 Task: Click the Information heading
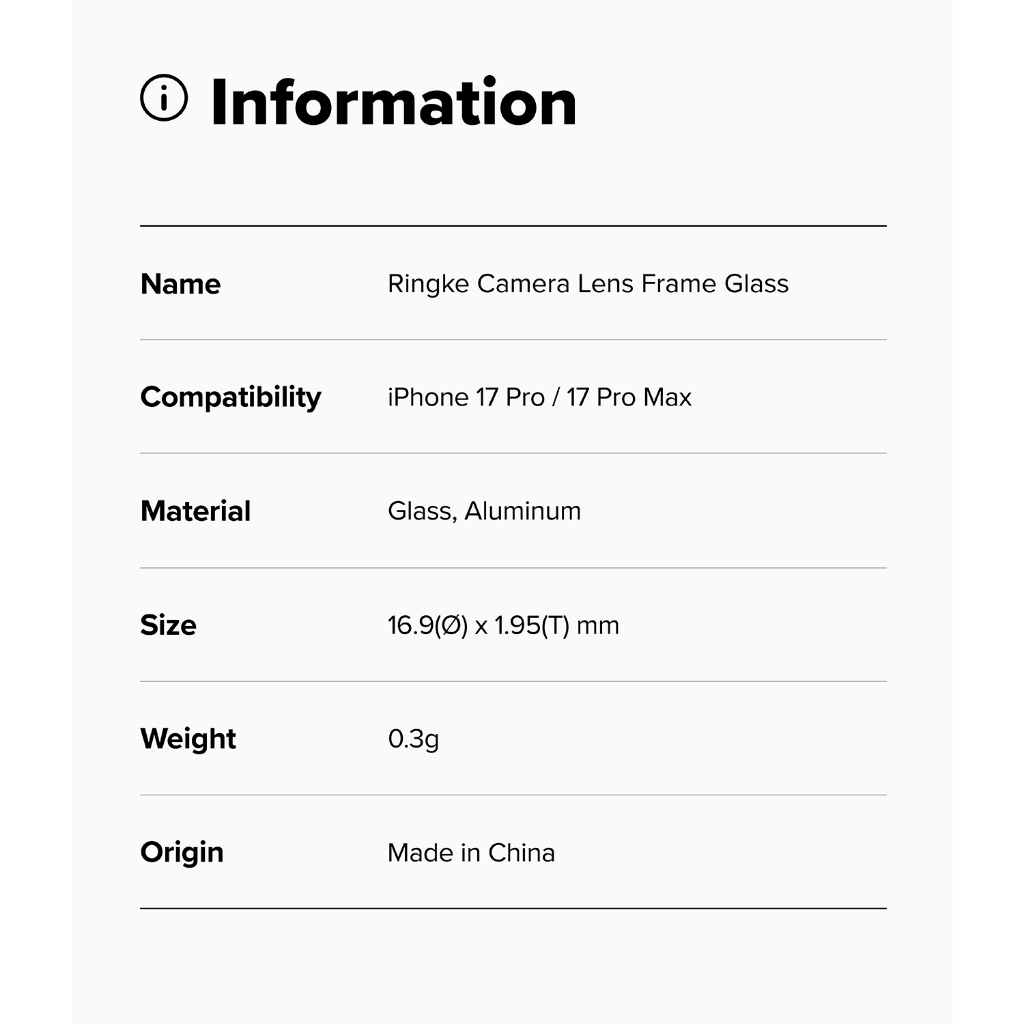[393, 102]
